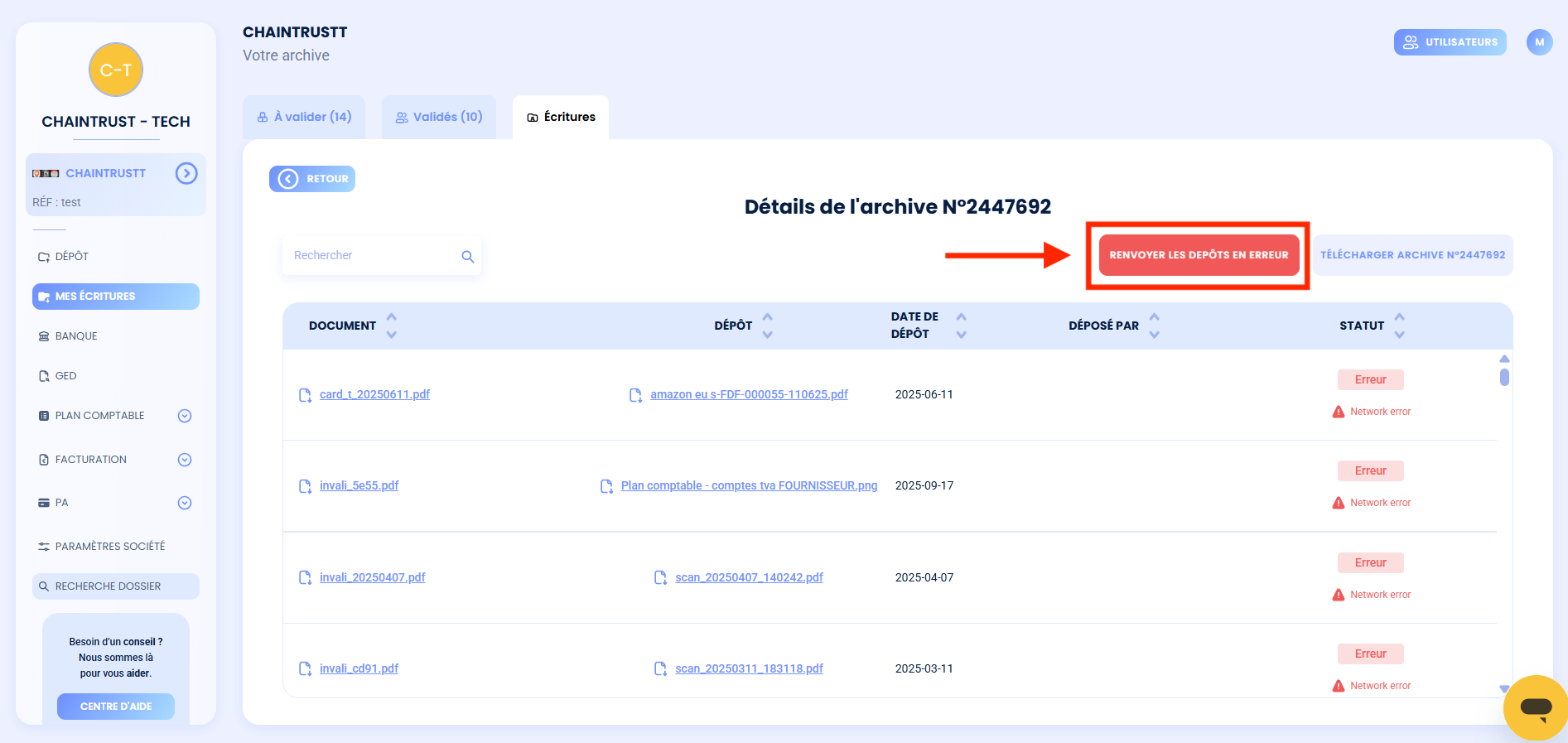Click the DÉPÔT folder icon in sidebar

coord(44,257)
